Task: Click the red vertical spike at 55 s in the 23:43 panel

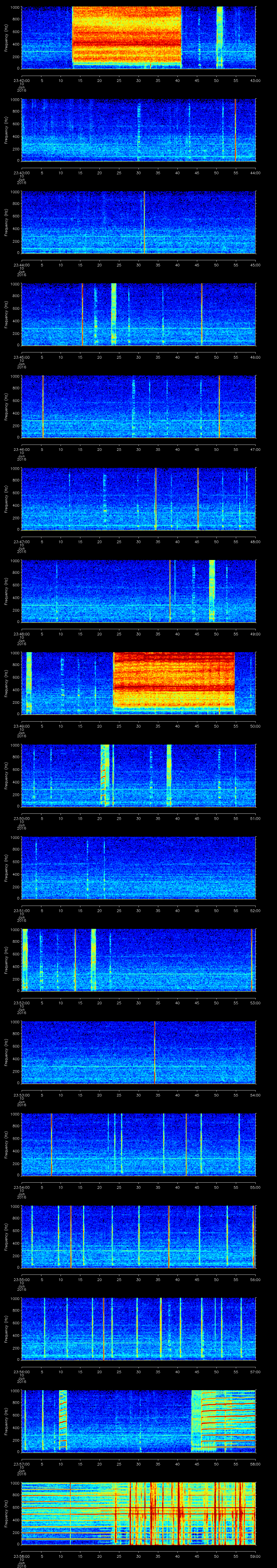Action: click(235, 130)
